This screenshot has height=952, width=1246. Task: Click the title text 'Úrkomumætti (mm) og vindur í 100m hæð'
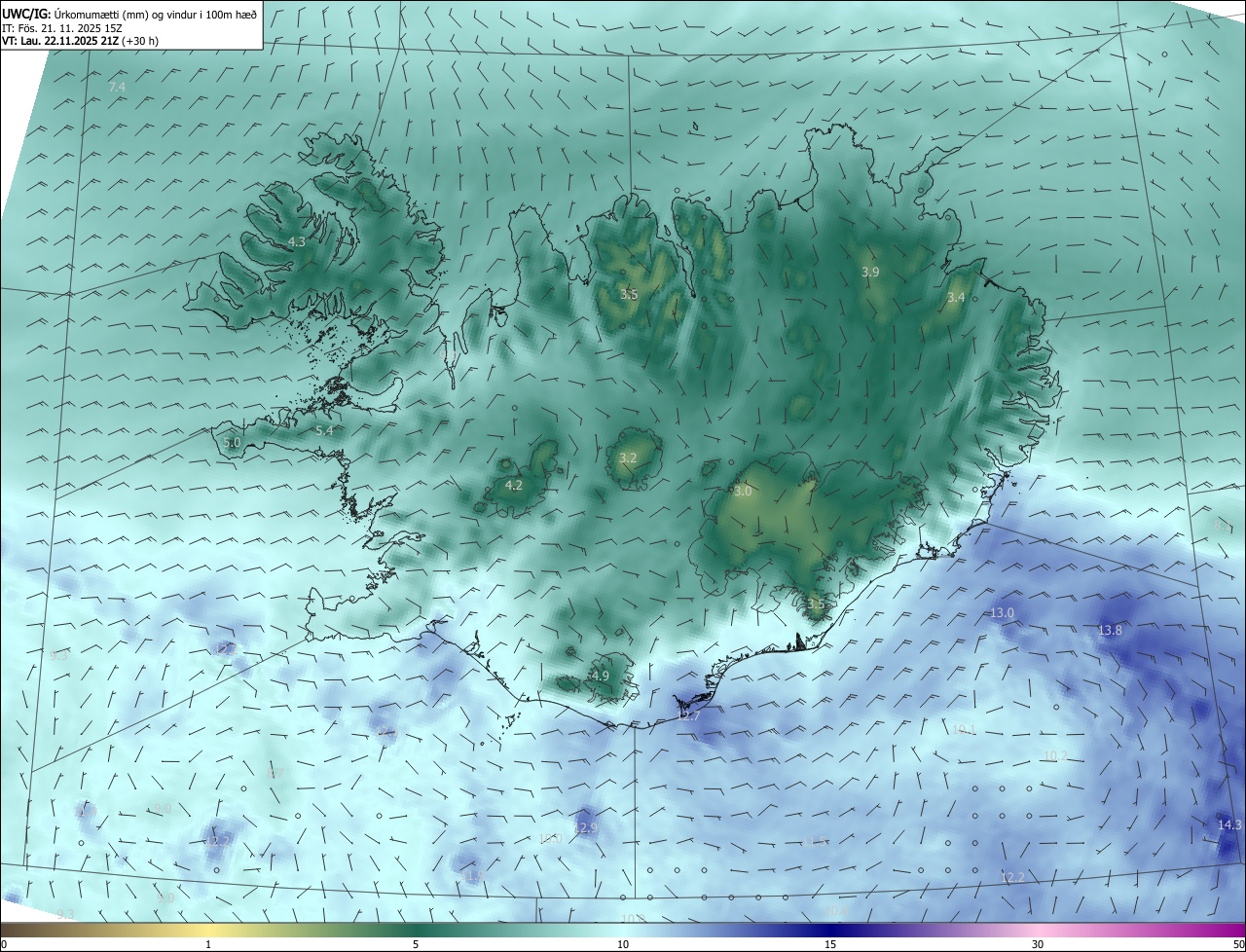coord(155,13)
